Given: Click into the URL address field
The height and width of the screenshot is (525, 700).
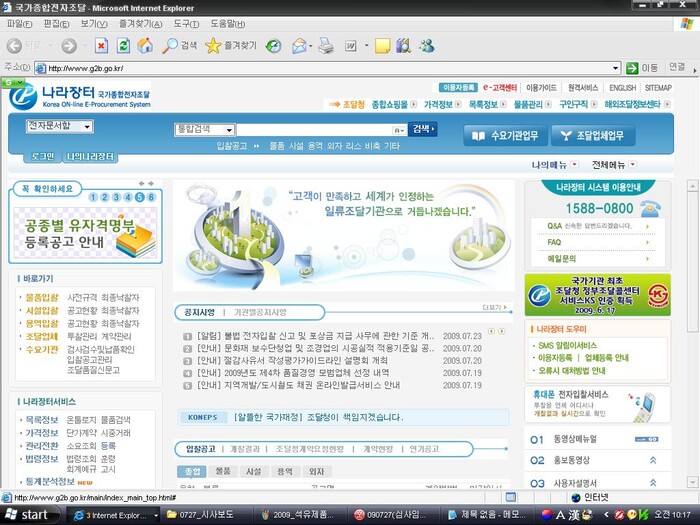Looking at the screenshot, I should click(x=329, y=68).
